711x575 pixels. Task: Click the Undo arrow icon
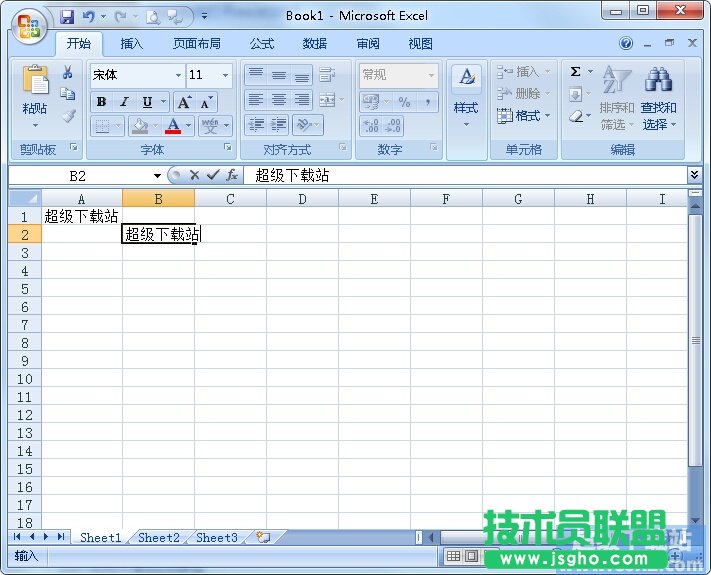coord(88,16)
